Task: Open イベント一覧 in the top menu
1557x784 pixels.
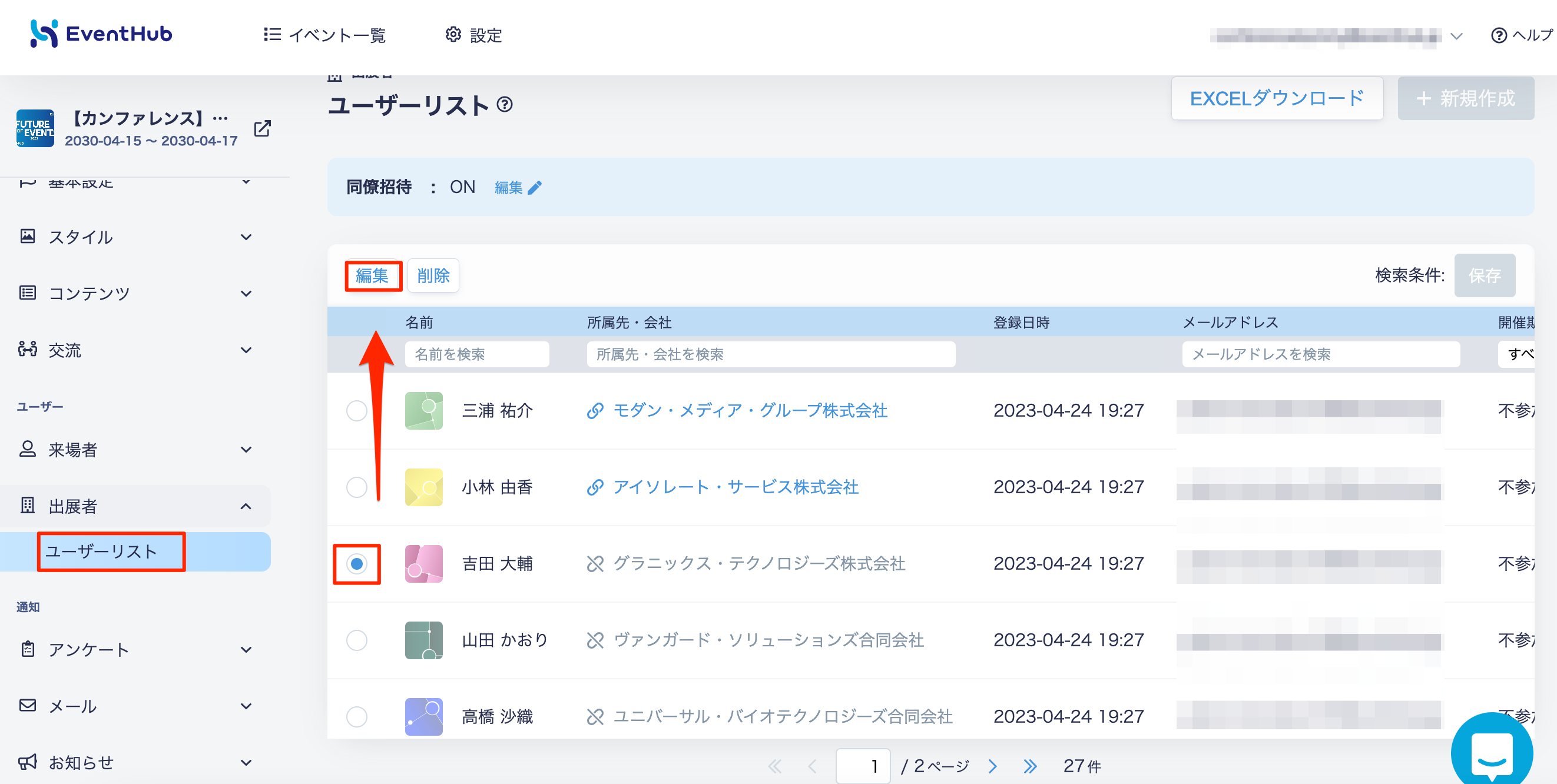Action: point(324,35)
